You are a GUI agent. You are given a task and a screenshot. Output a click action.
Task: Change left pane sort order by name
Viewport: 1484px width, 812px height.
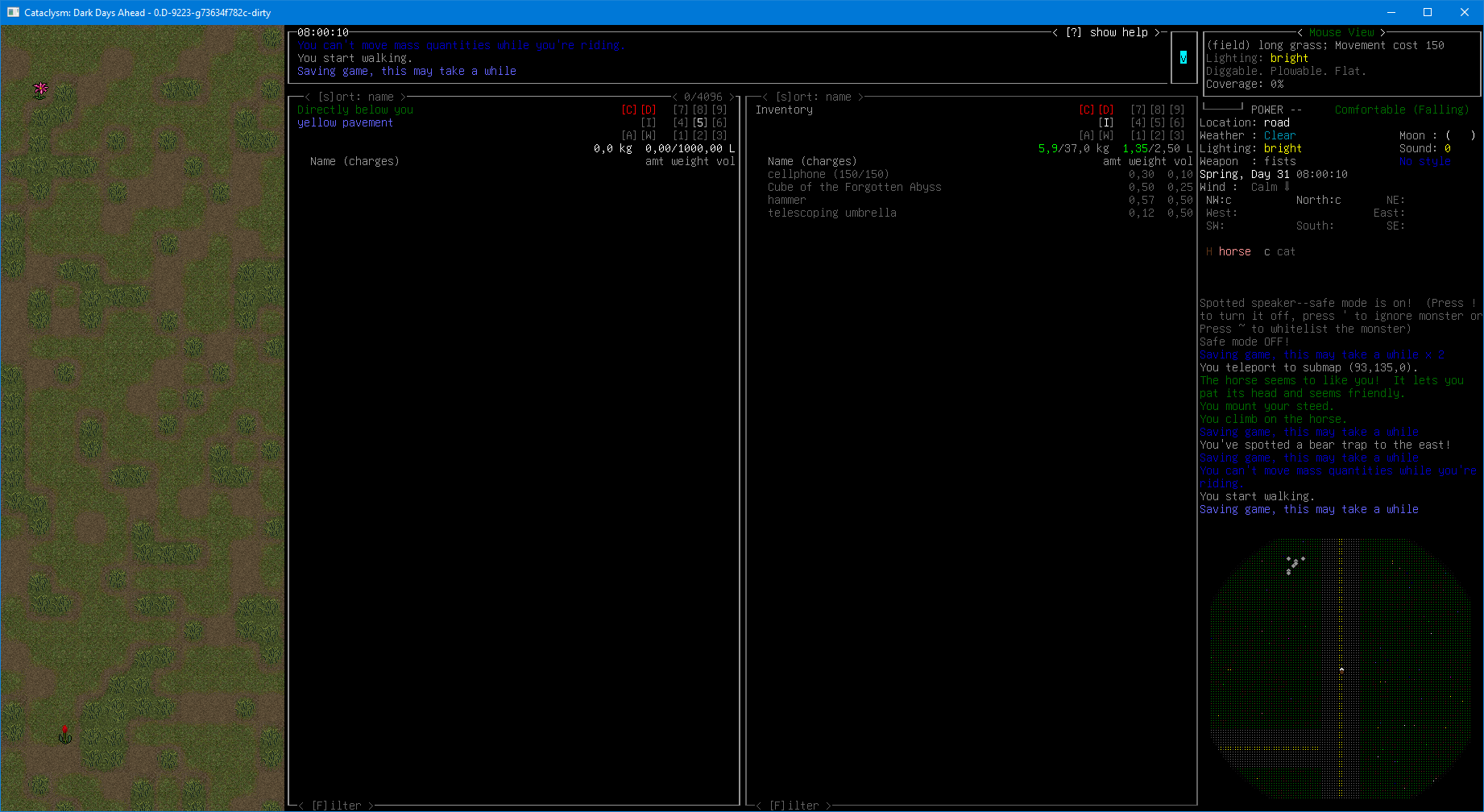point(355,97)
